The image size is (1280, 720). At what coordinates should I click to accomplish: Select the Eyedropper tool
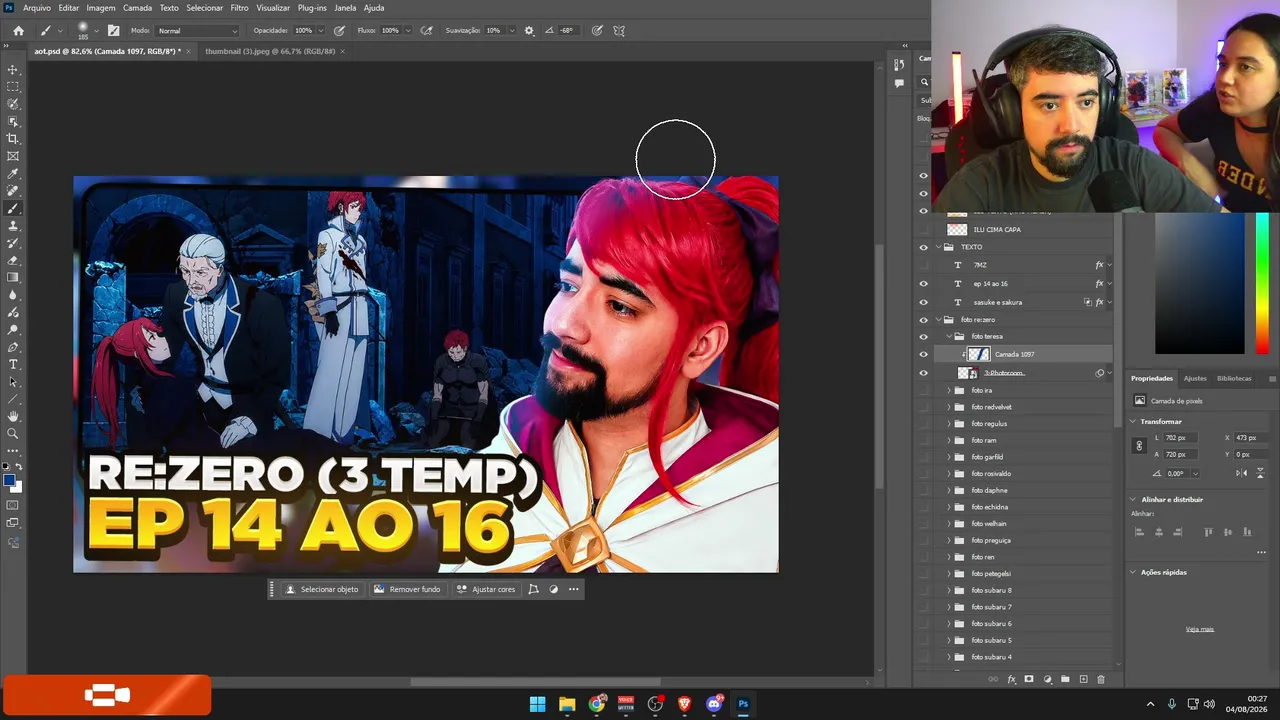(13, 174)
